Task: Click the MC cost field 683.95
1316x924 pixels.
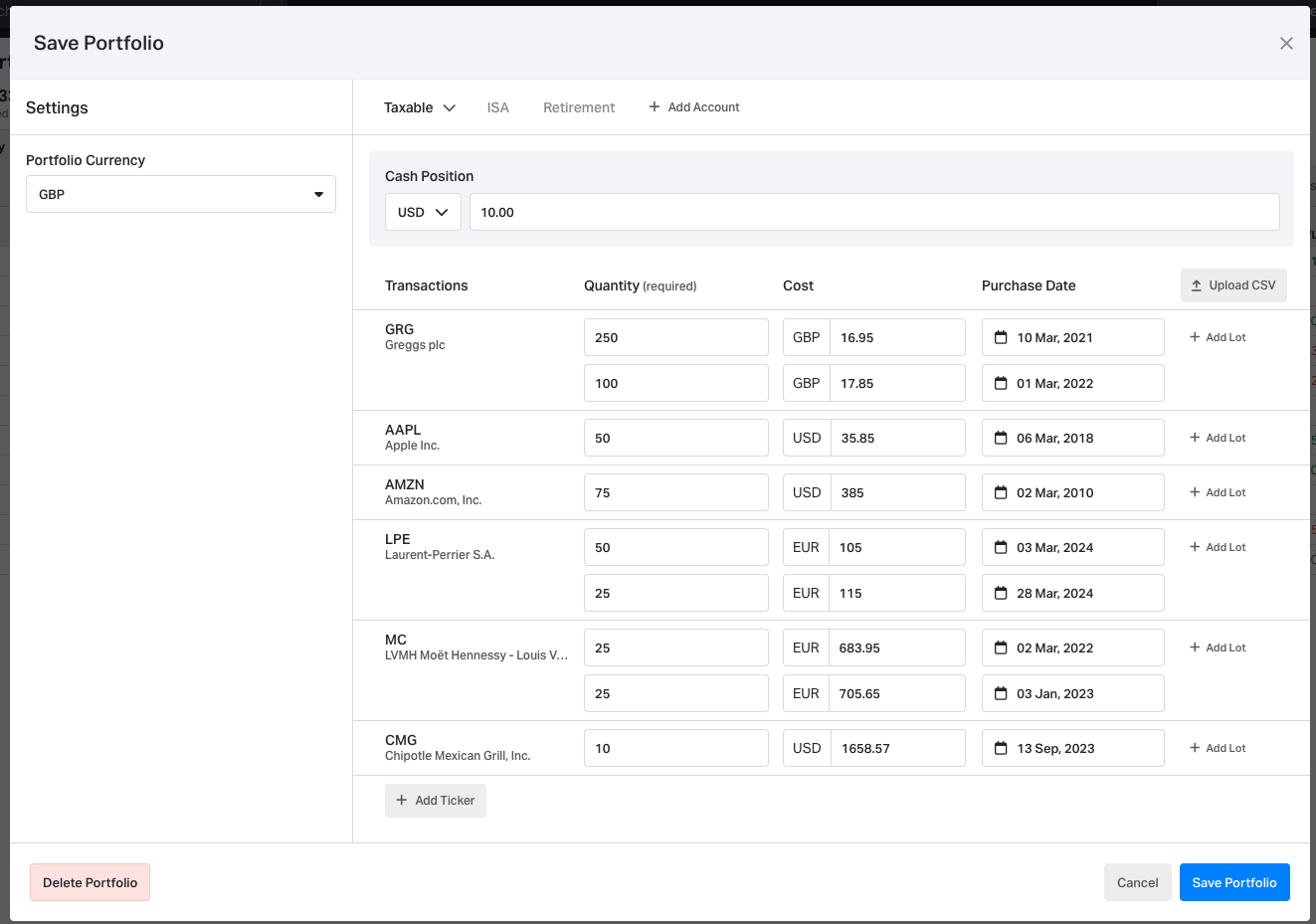Action: (897, 647)
